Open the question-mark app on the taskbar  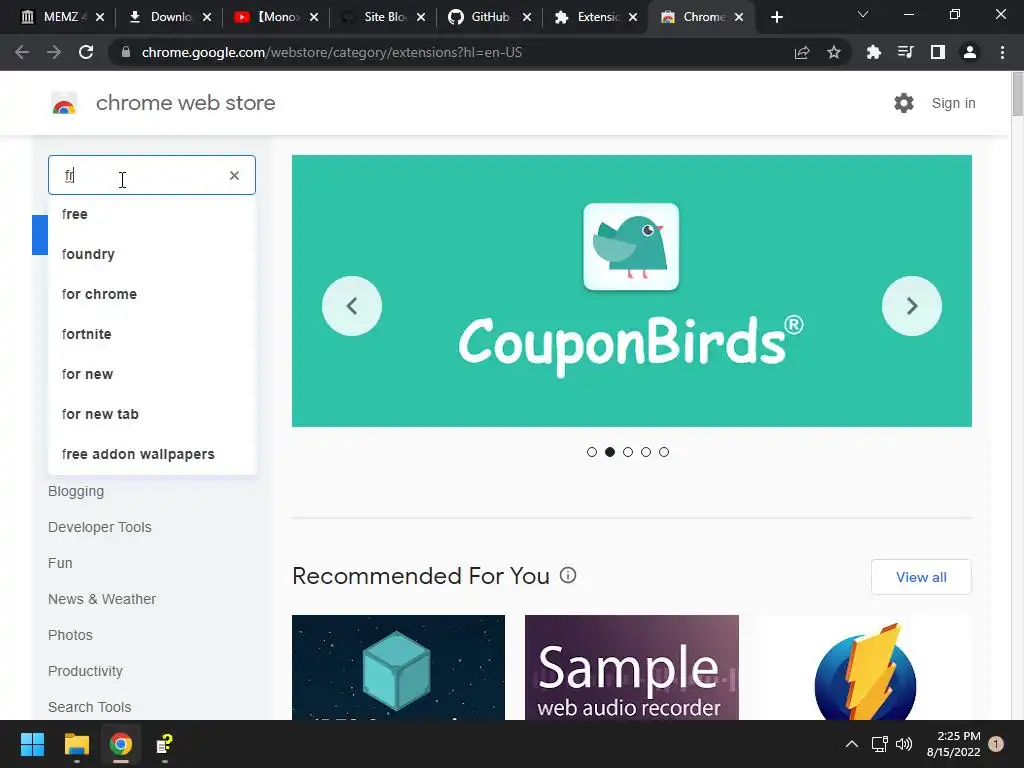click(x=164, y=744)
